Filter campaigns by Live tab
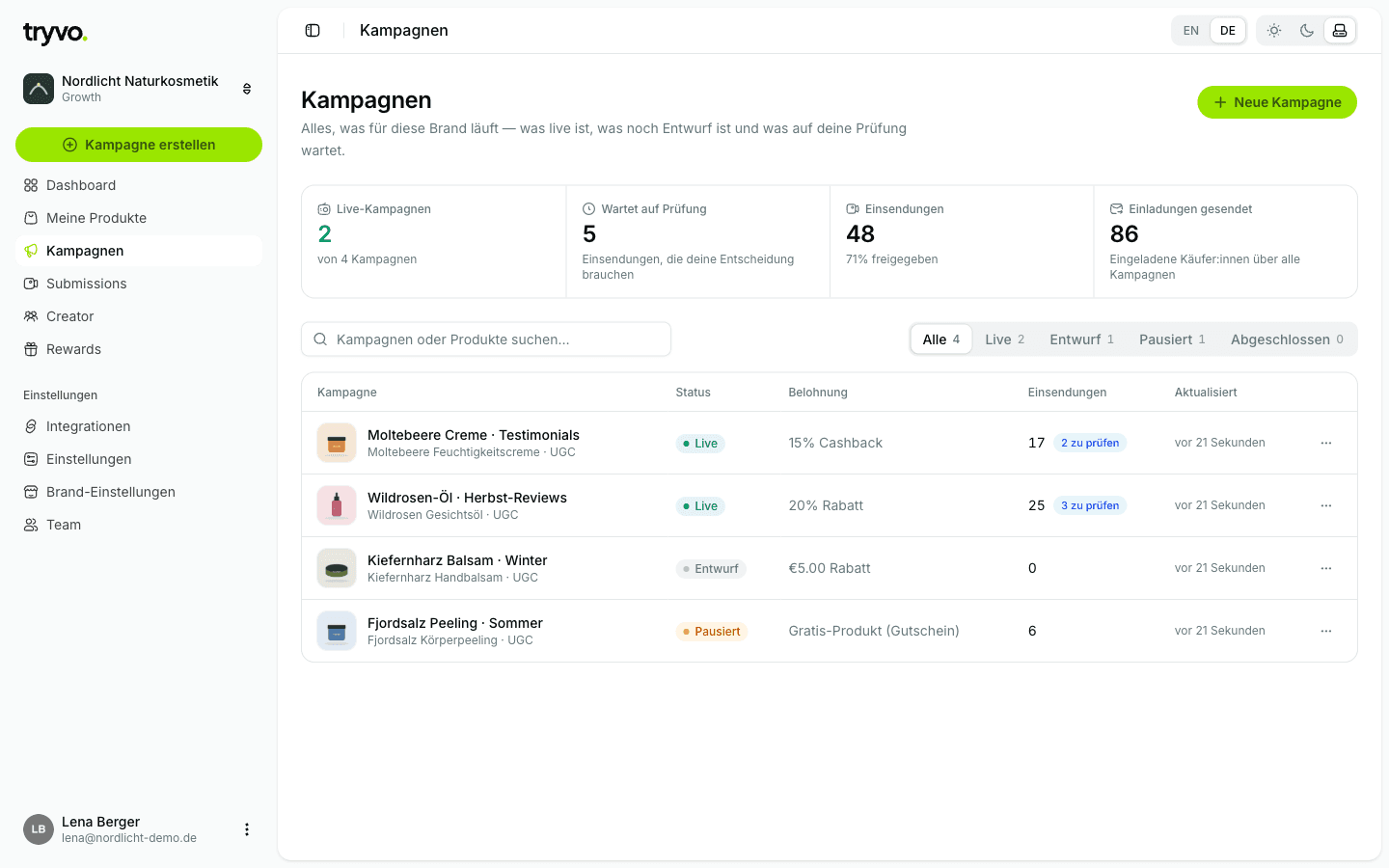 [1004, 339]
